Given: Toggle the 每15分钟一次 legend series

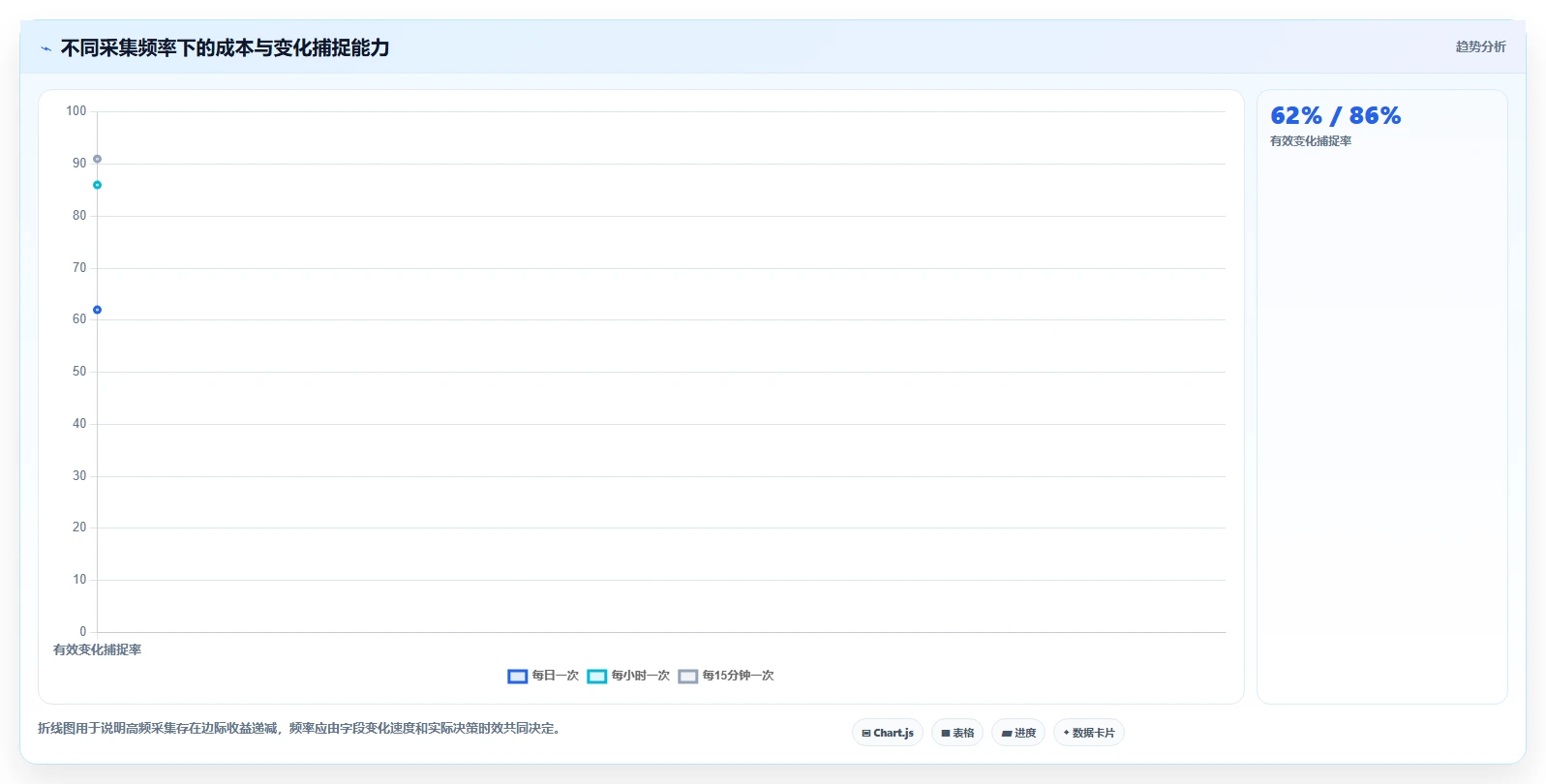Looking at the screenshot, I should 726,676.
